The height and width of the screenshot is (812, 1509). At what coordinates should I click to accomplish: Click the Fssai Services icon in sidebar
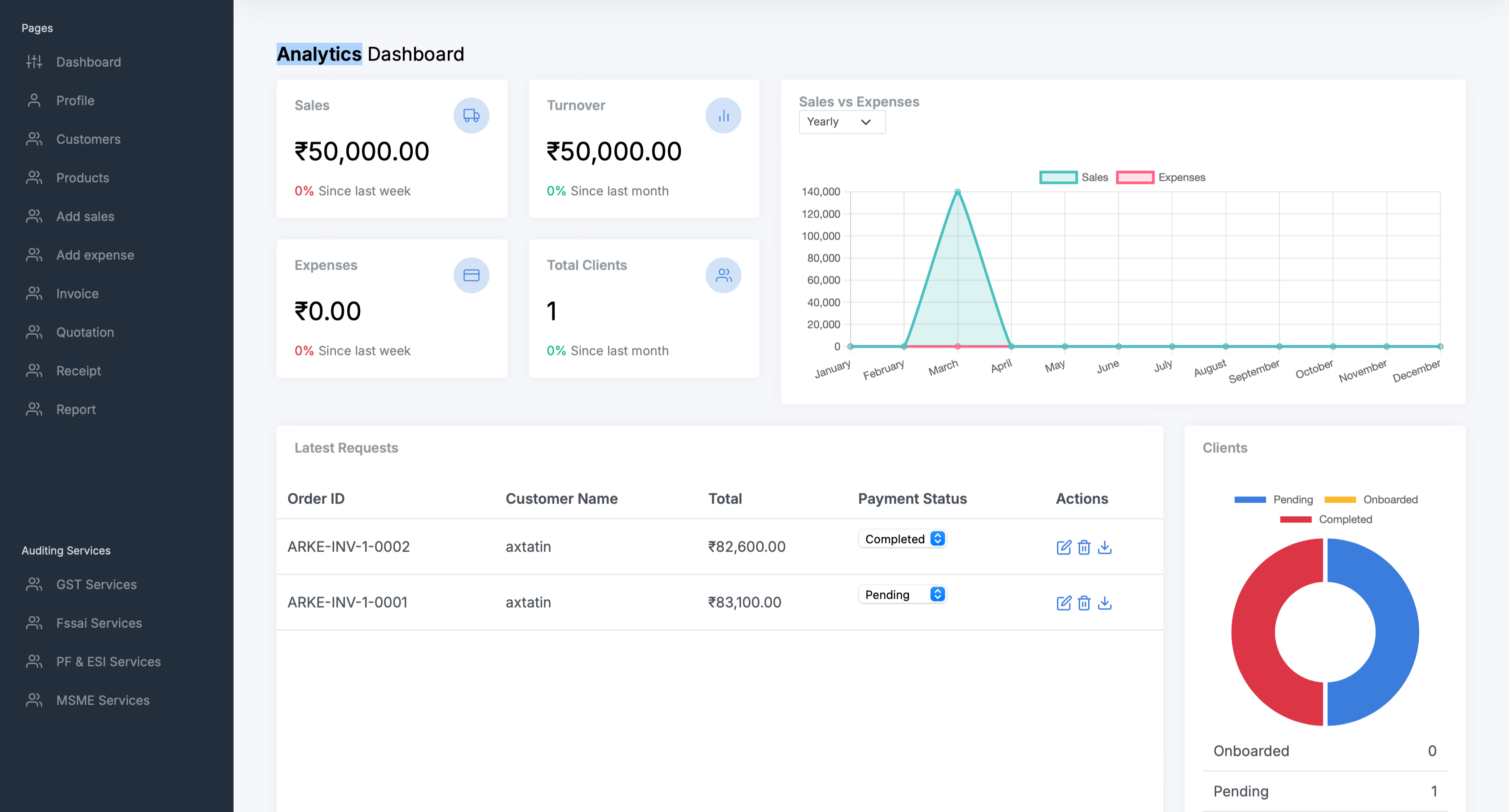tap(34, 623)
